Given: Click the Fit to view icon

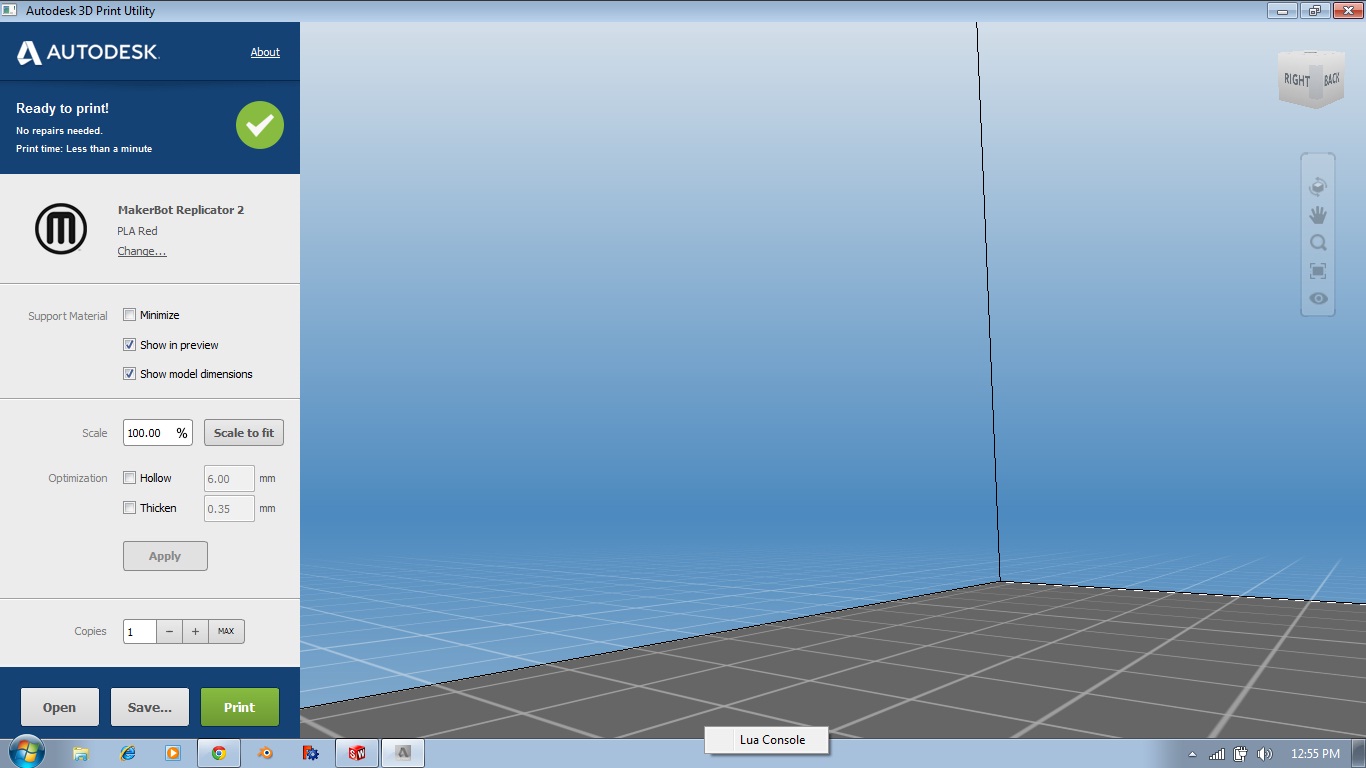Looking at the screenshot, I should [x=1318, y=271].
